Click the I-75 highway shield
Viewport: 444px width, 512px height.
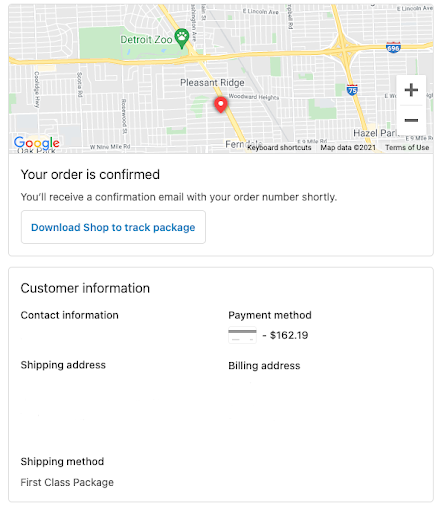tap(352, 90)
